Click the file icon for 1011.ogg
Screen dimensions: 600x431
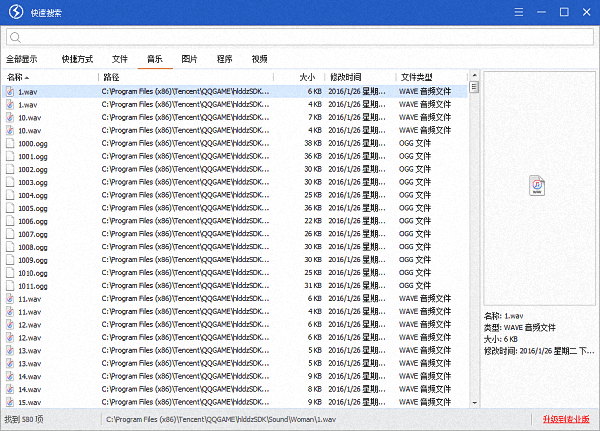[x=11, y=286]
